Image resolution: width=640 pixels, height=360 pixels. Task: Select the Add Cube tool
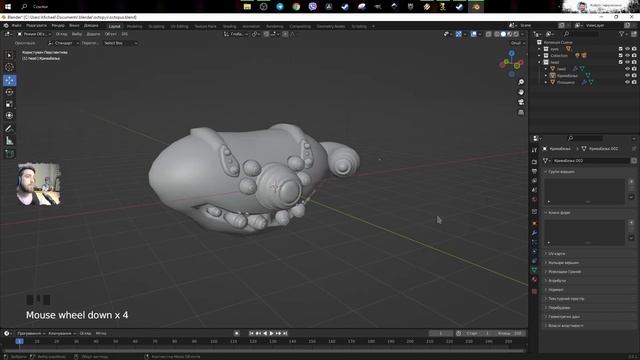tap(9, 154)
